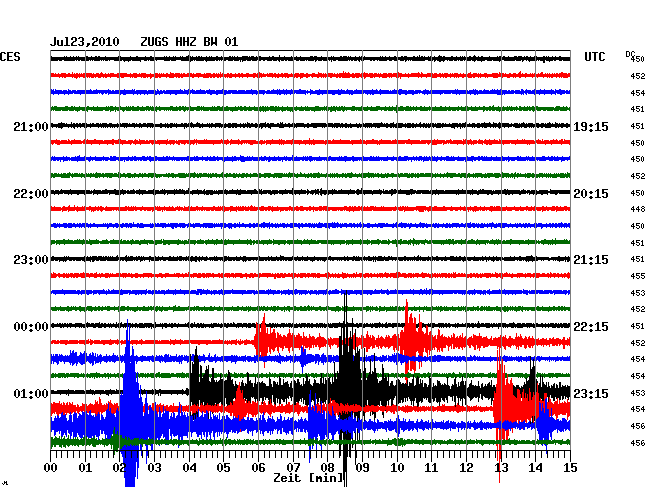This screenshot has width=650, height=494.
Task: Click the station label "ZUGS HHZ BW 01"
Action: pyautogui.click(x=189, y=42)
